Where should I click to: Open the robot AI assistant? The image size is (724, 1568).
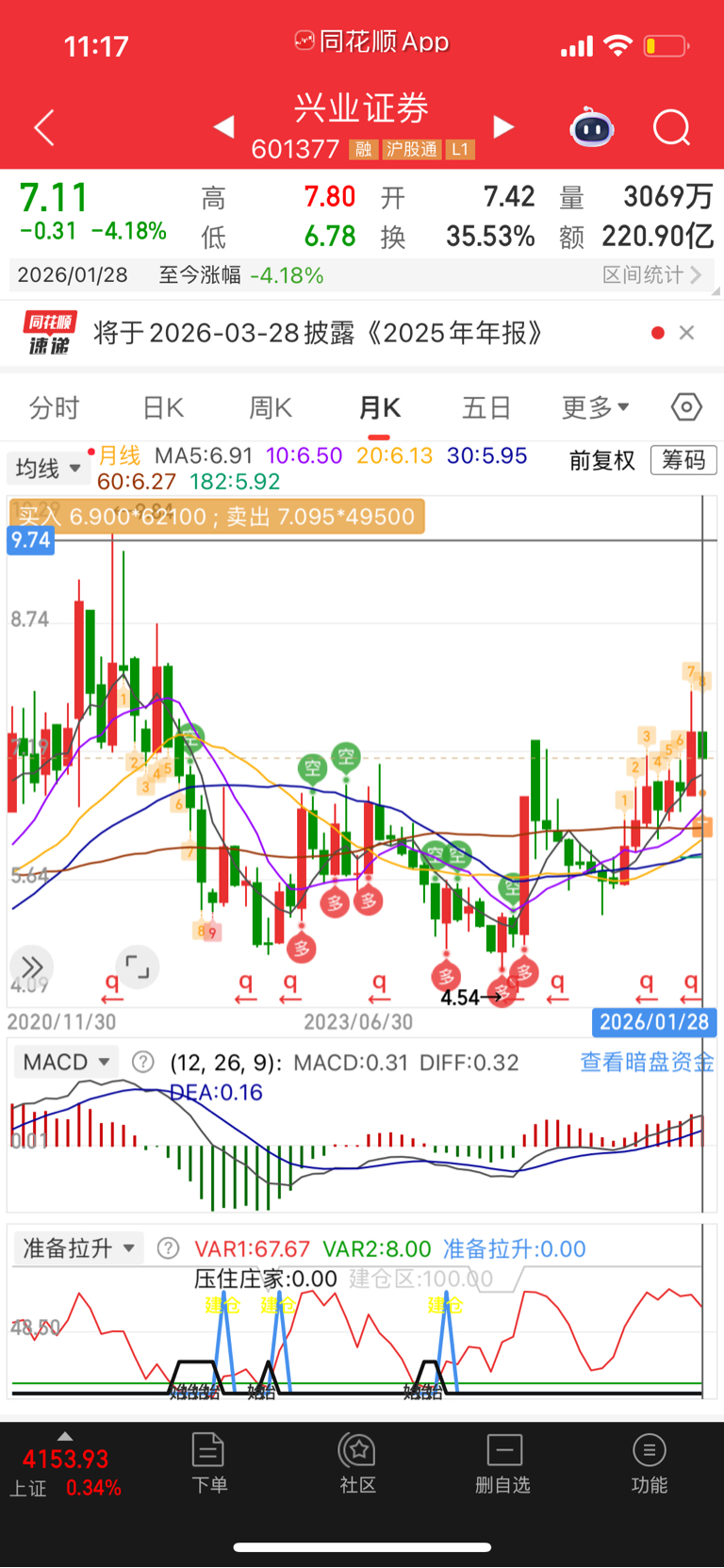(x=592, y=127)
